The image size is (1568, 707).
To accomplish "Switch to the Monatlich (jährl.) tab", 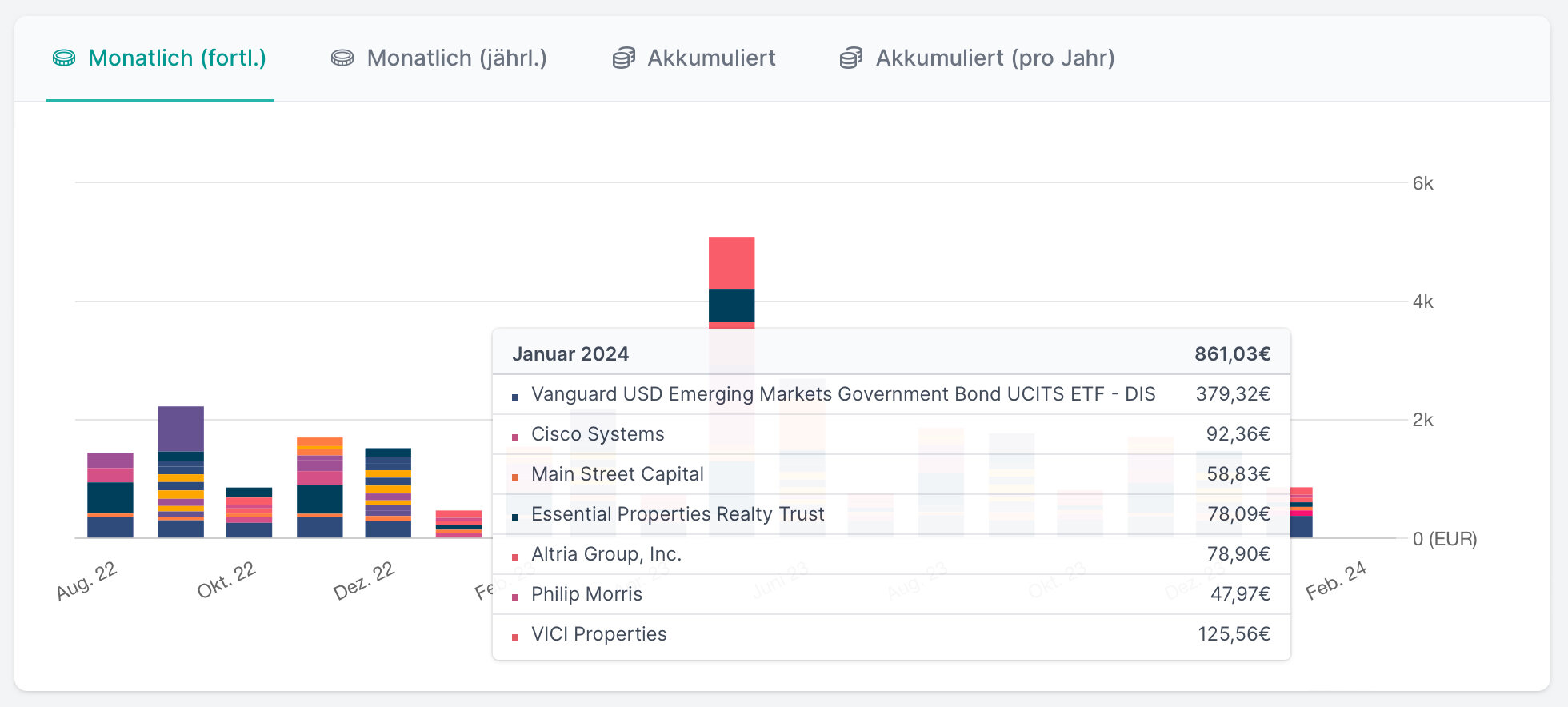I will pos(456,58).
